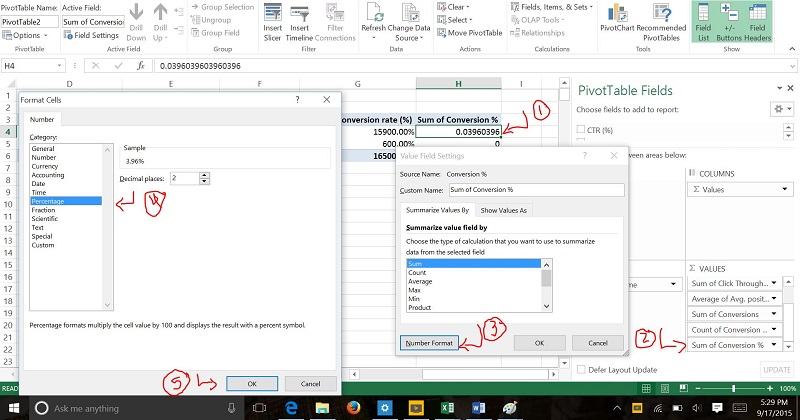Click OK in Value Field Settings dialog
Viewport: 800px width, 420px height.
click(539, 343)
